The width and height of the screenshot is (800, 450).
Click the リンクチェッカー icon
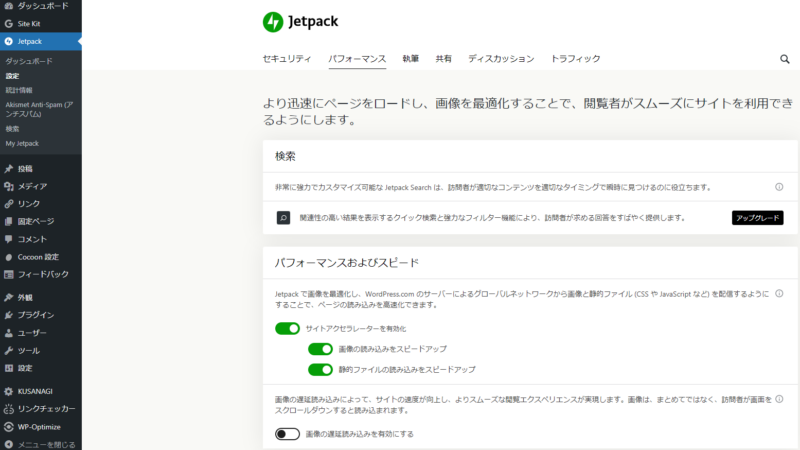9,409
